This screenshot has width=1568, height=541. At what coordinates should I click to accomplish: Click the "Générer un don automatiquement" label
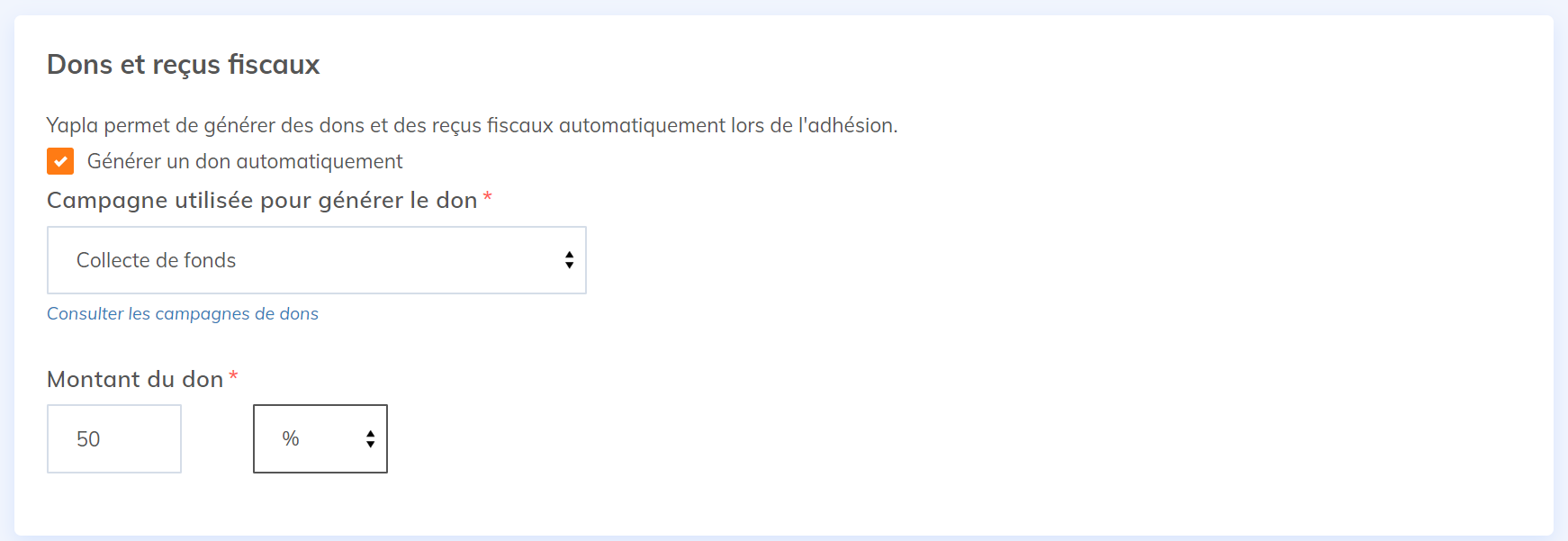(x=244, y=161)
